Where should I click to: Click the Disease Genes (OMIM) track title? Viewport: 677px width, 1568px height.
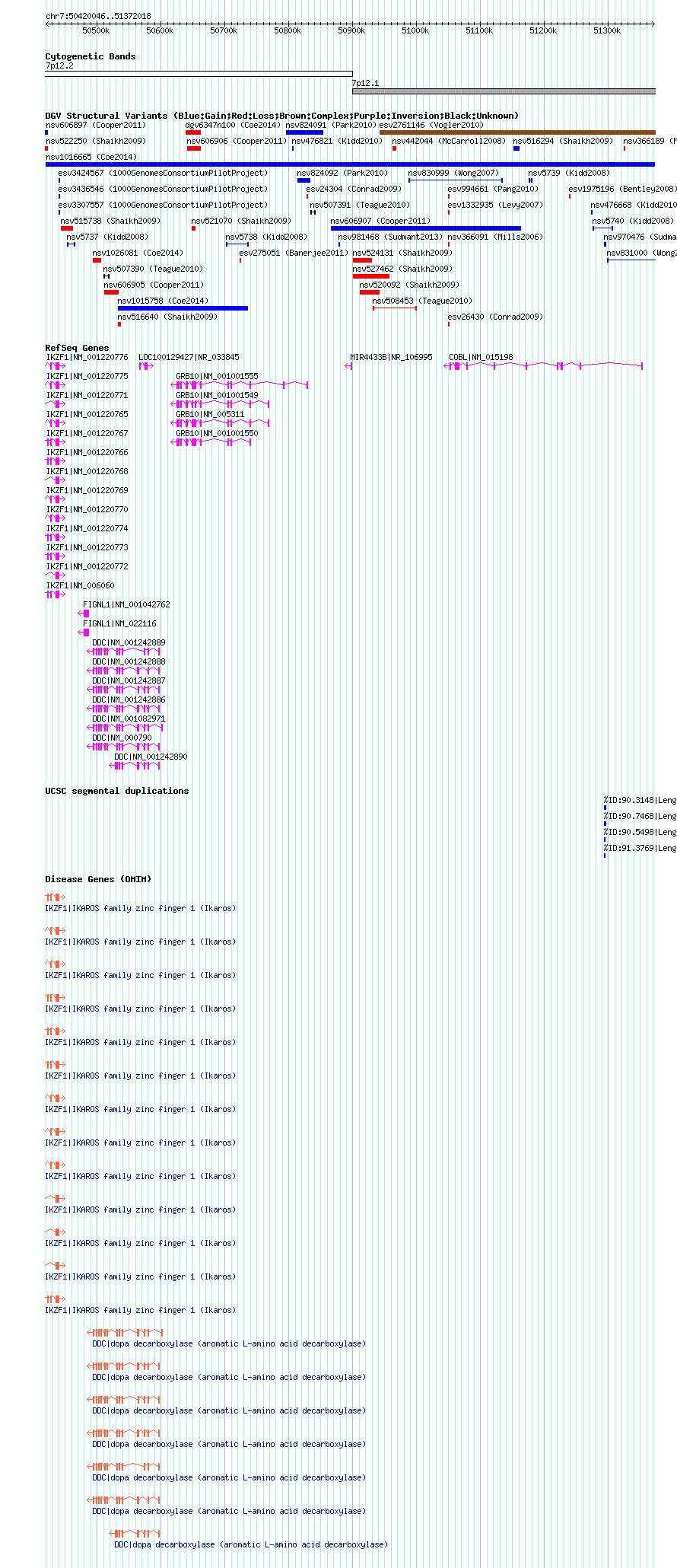(x=98, y=879)
